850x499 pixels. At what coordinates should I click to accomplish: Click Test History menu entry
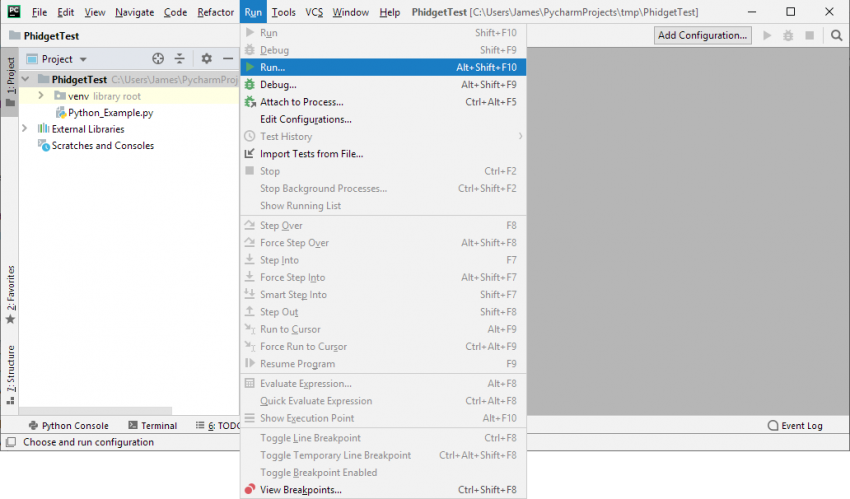pyautogui.click(x=383, y=137)
